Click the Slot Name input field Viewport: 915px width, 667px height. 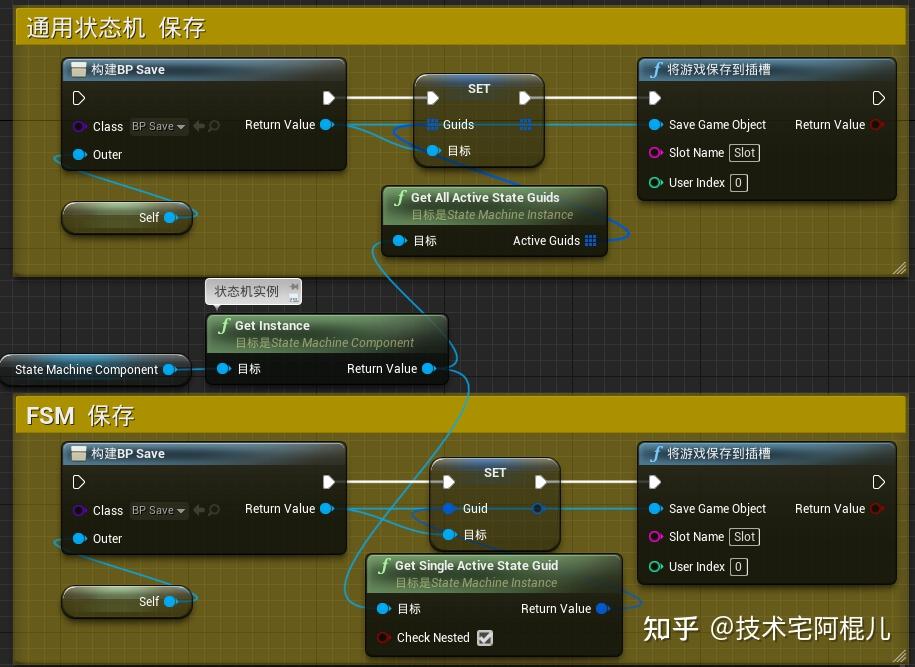click(744, 152)
